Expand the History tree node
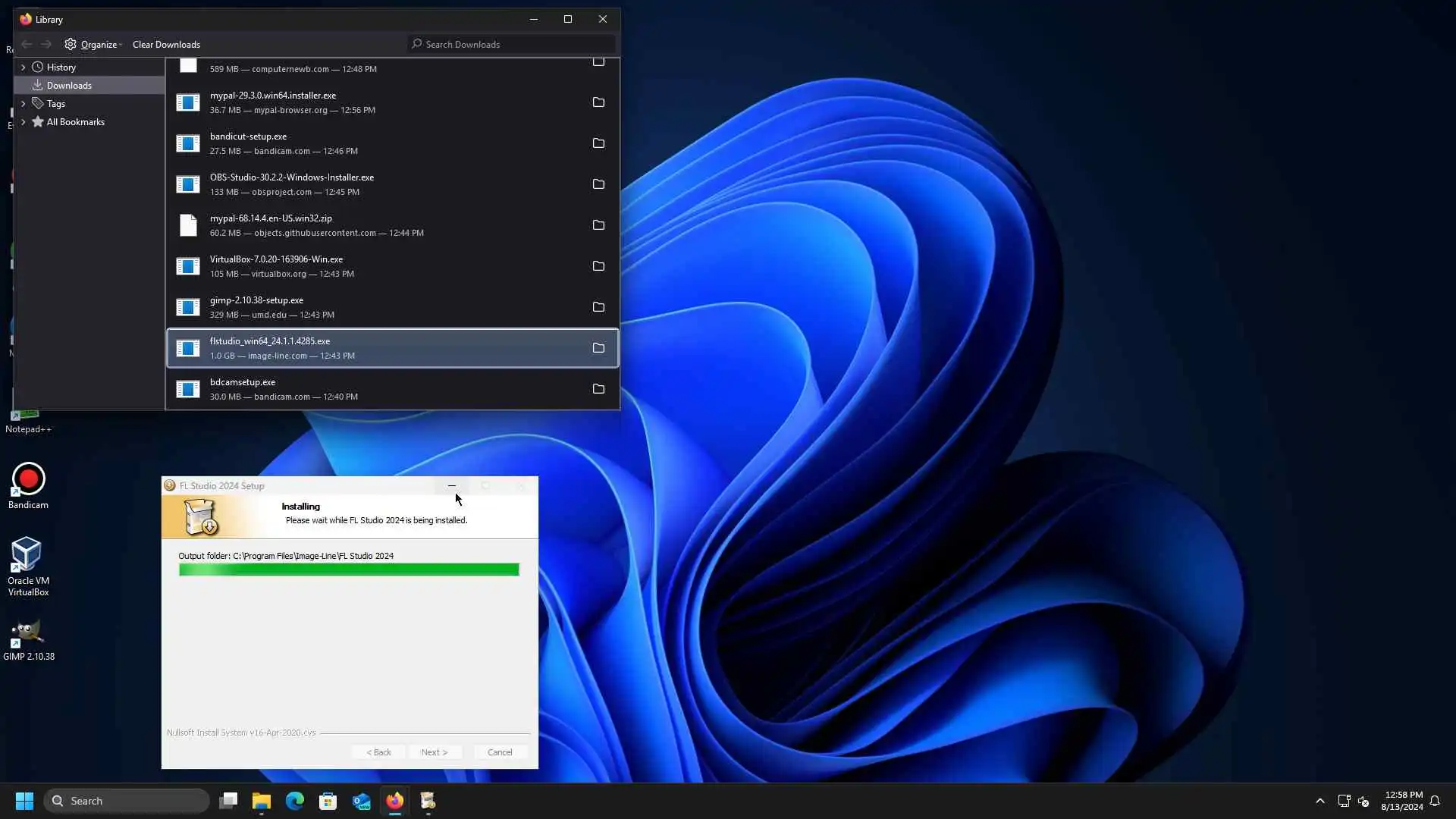 coord(23,67)
